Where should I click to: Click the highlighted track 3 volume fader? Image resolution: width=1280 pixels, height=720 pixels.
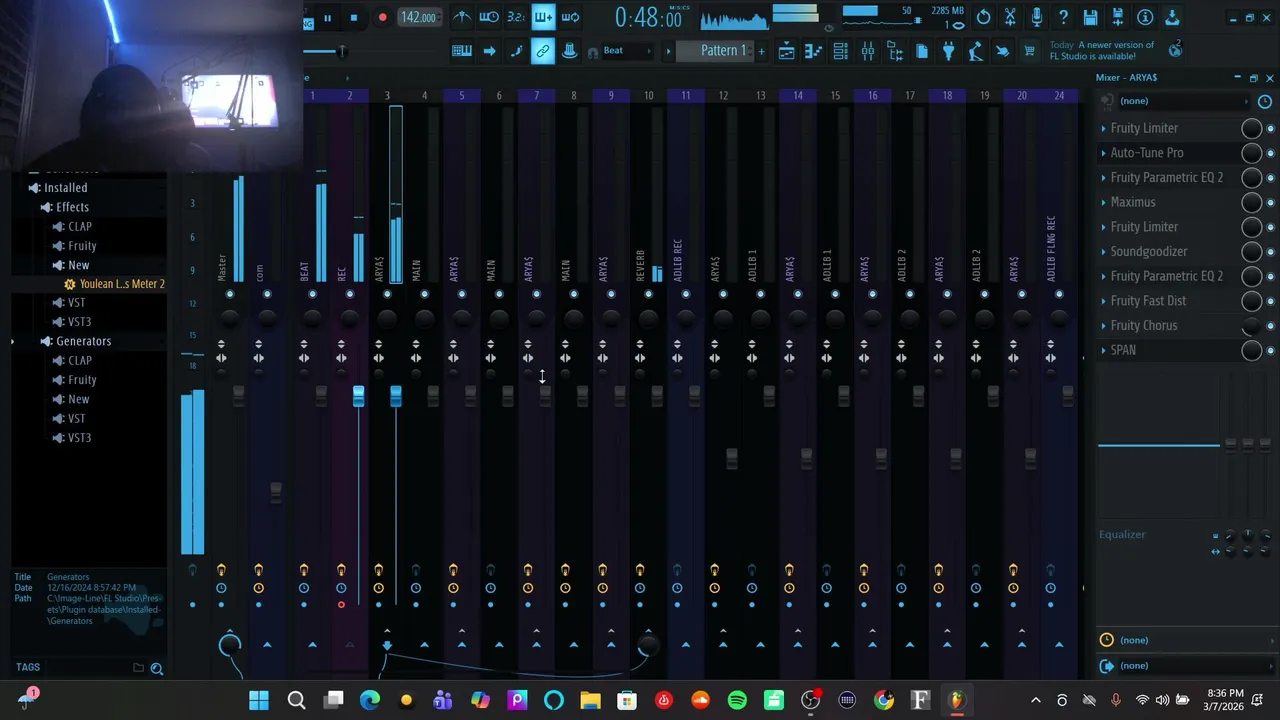coord(395,397)
